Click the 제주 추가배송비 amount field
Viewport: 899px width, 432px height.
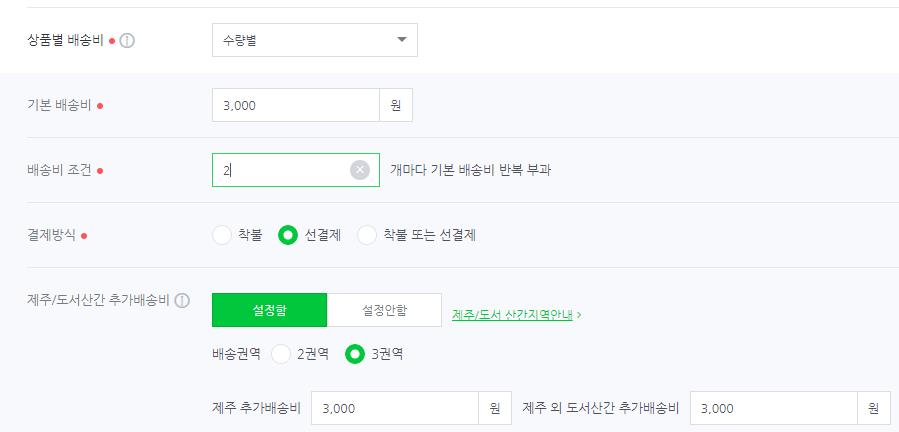click(395, 408)
